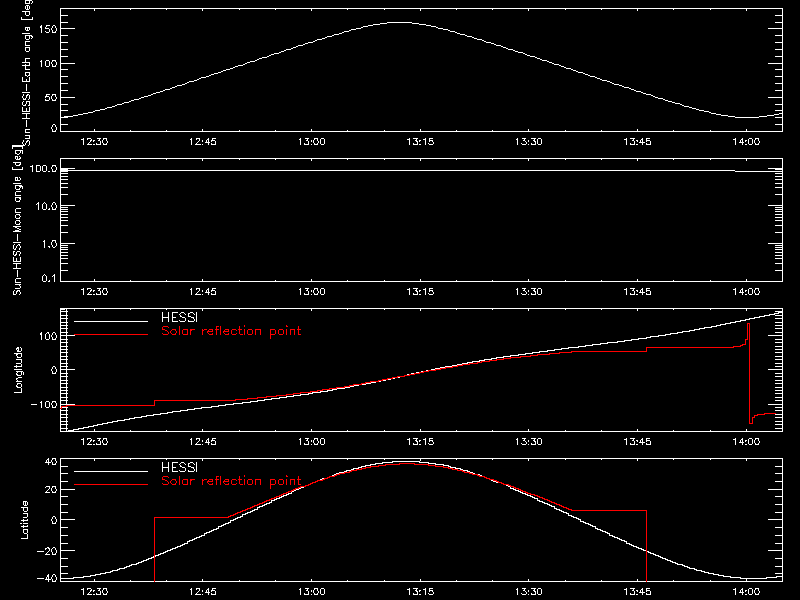Click the red legend line sample in Latitude plot
Image resolution: width=800 pixels, height=600 pixels.
(111, 485)
